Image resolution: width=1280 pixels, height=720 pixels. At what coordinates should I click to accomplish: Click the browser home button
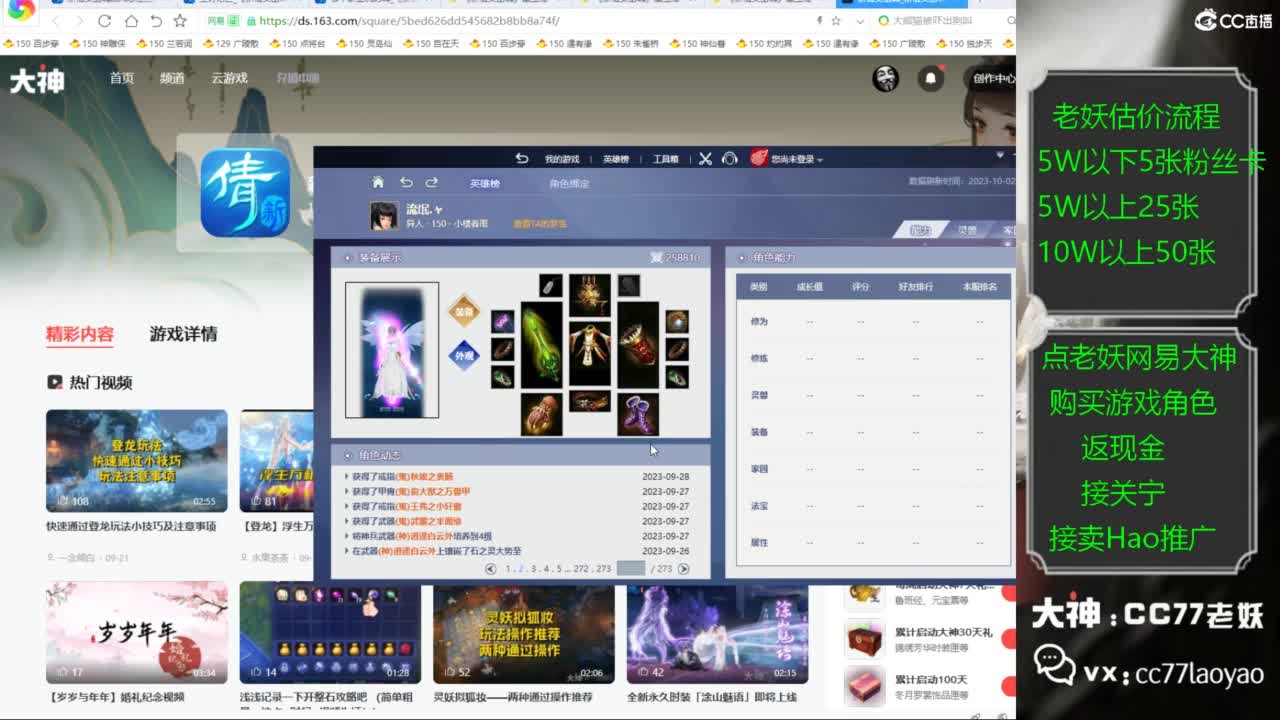coord(130,21)
